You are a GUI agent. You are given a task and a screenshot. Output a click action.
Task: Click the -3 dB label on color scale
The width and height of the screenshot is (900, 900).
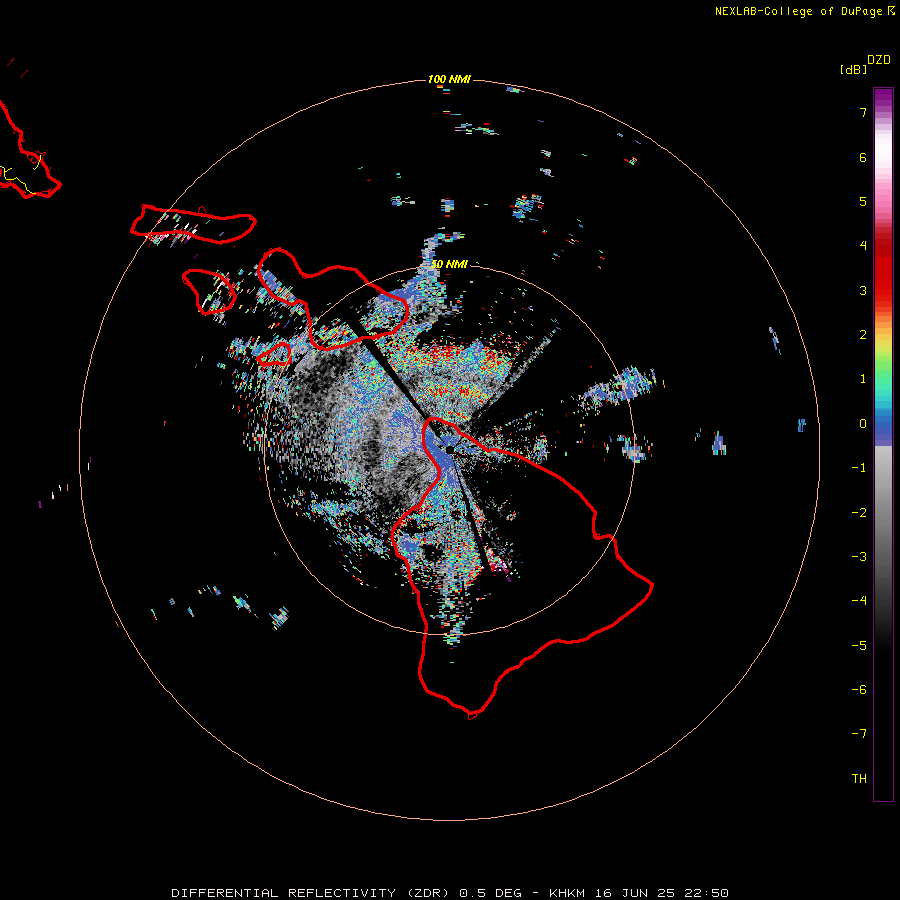859,557
